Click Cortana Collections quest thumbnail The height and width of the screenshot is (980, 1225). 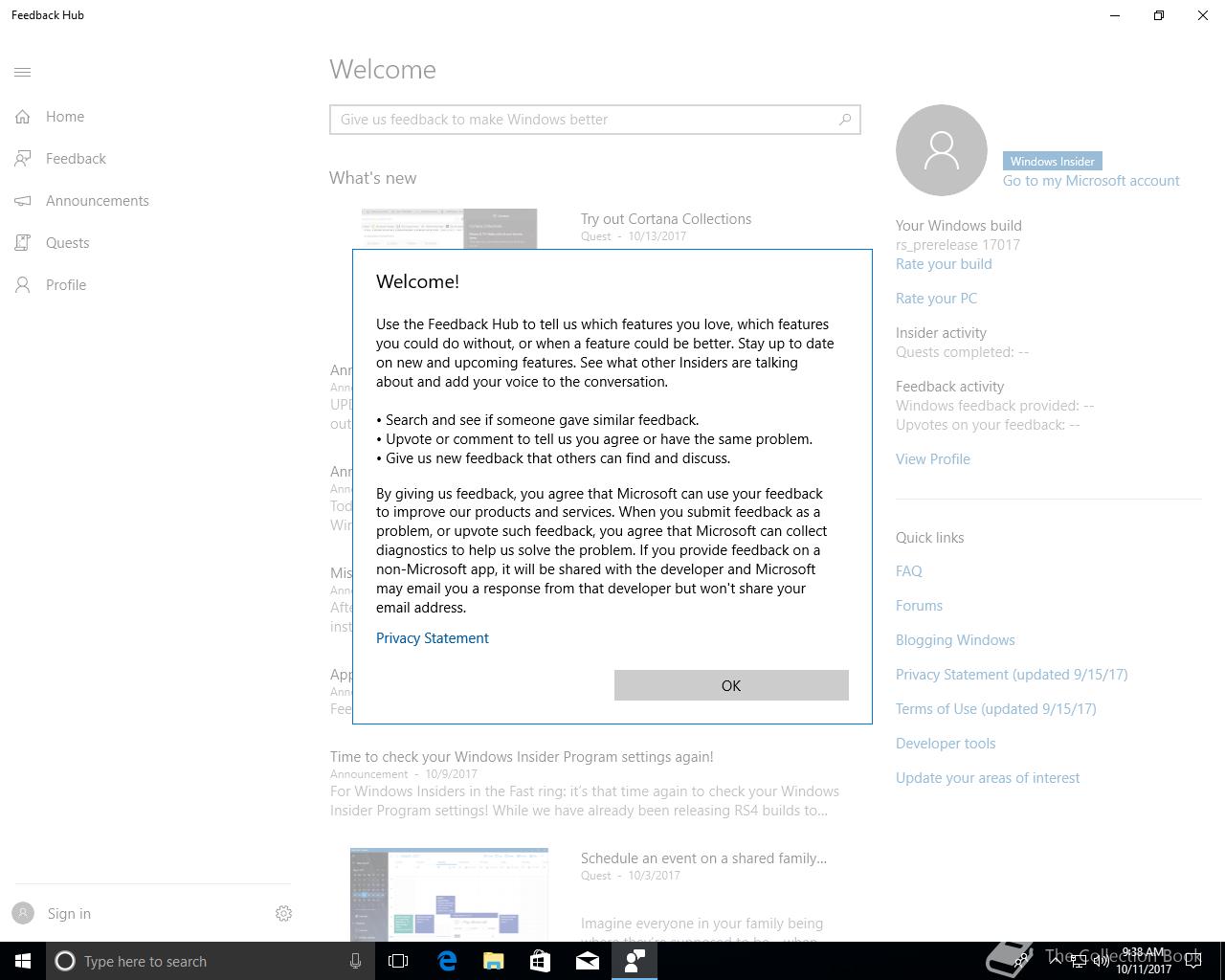pyautogui.click(x=449, y=229)
